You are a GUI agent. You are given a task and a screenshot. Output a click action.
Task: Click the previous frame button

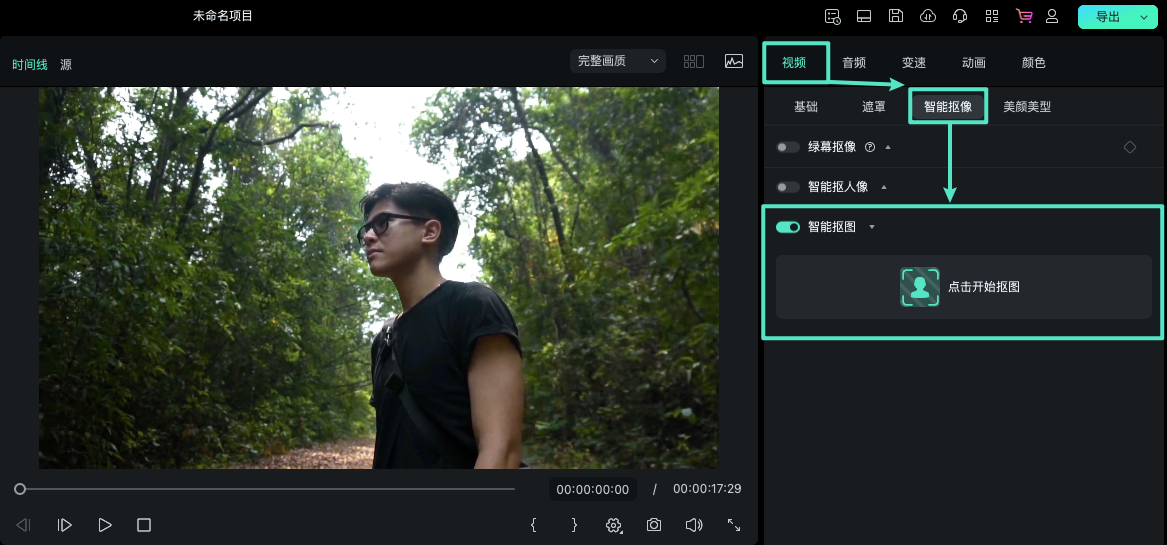coord(23,526)
